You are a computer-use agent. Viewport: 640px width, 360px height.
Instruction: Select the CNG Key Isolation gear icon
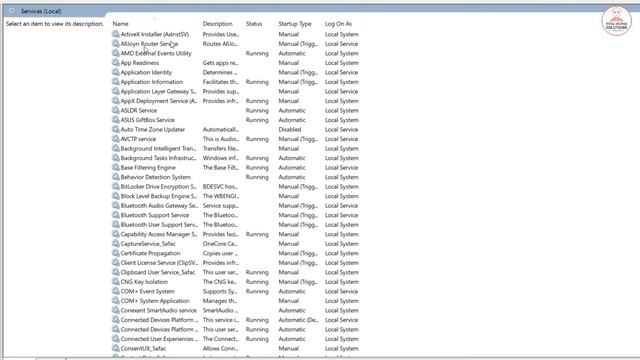point(116,282)
